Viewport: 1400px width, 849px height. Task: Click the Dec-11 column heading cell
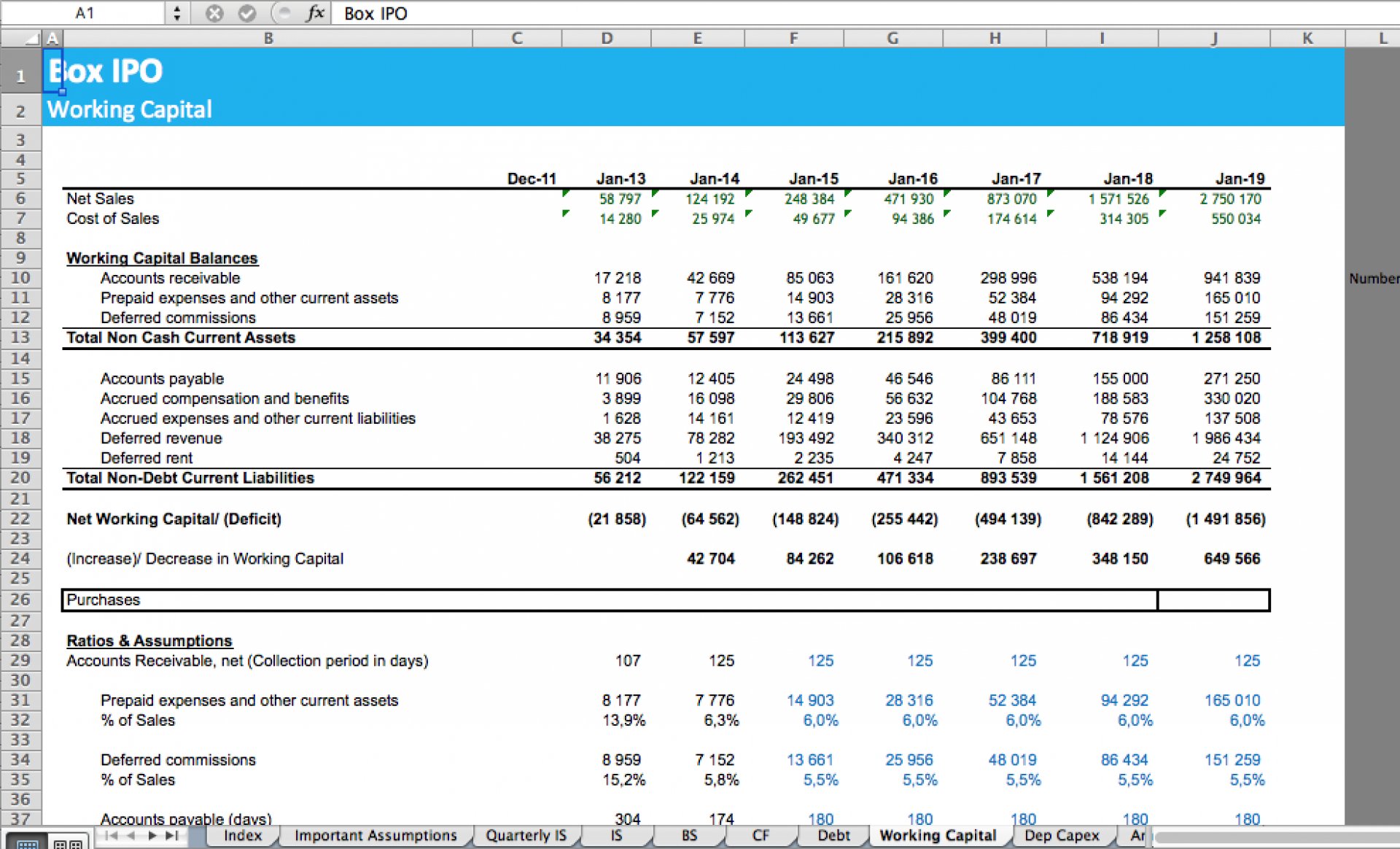(x=532, y=179)
